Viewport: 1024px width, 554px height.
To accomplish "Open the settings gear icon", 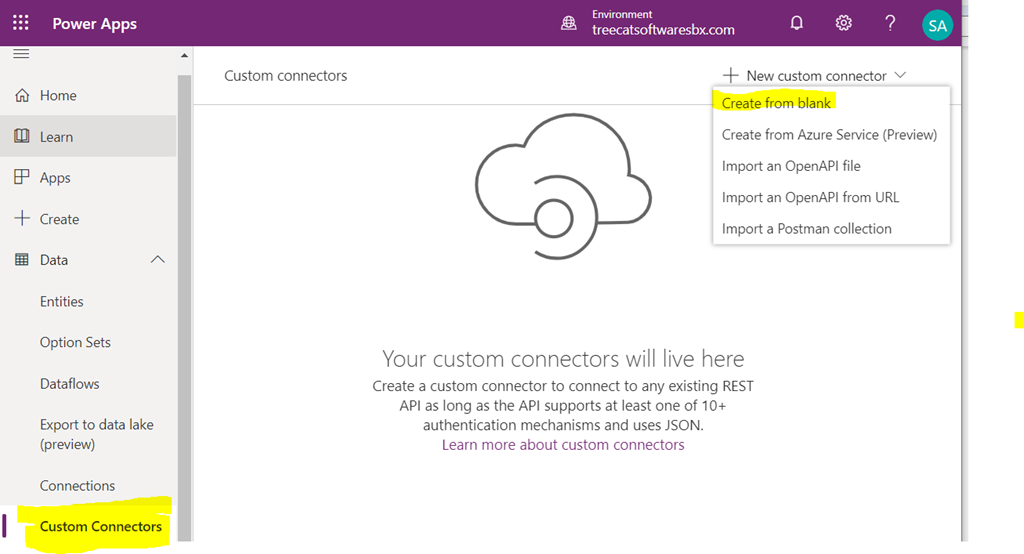I will pos(843,24).
